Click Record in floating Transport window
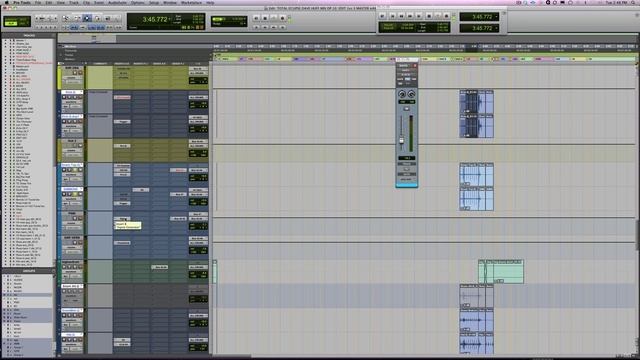The height and width of the screenshot is (360, 640). [x=447, y=16]
